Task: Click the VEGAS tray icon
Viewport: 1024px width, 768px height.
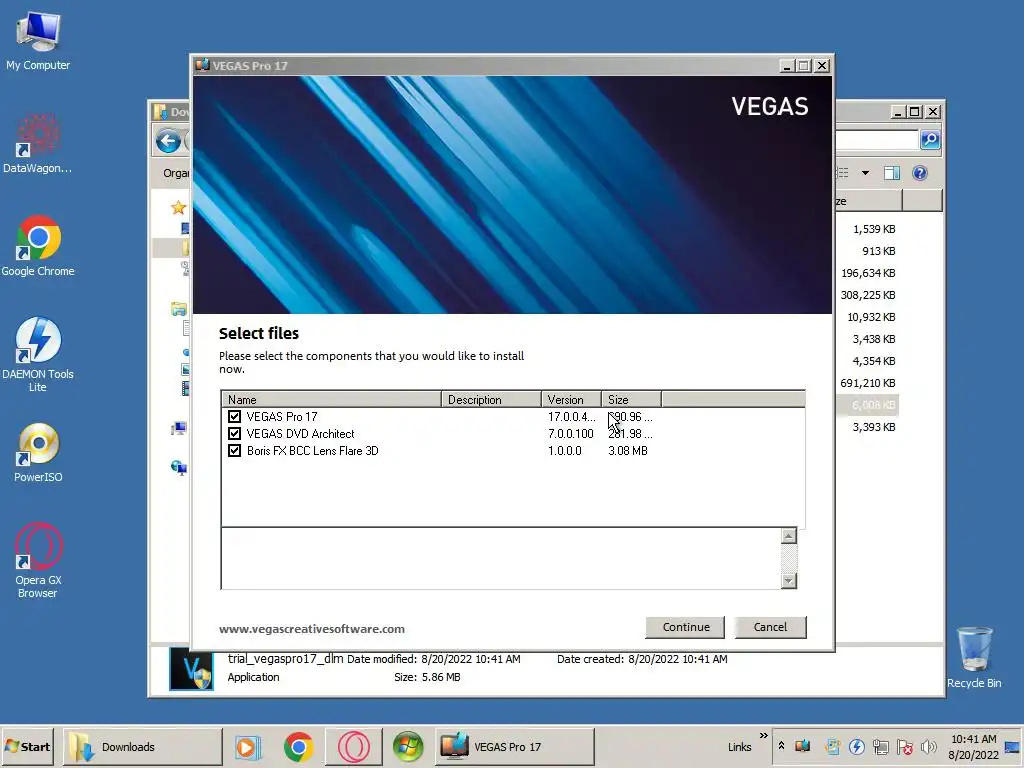Action: click(x=803, y=746)
